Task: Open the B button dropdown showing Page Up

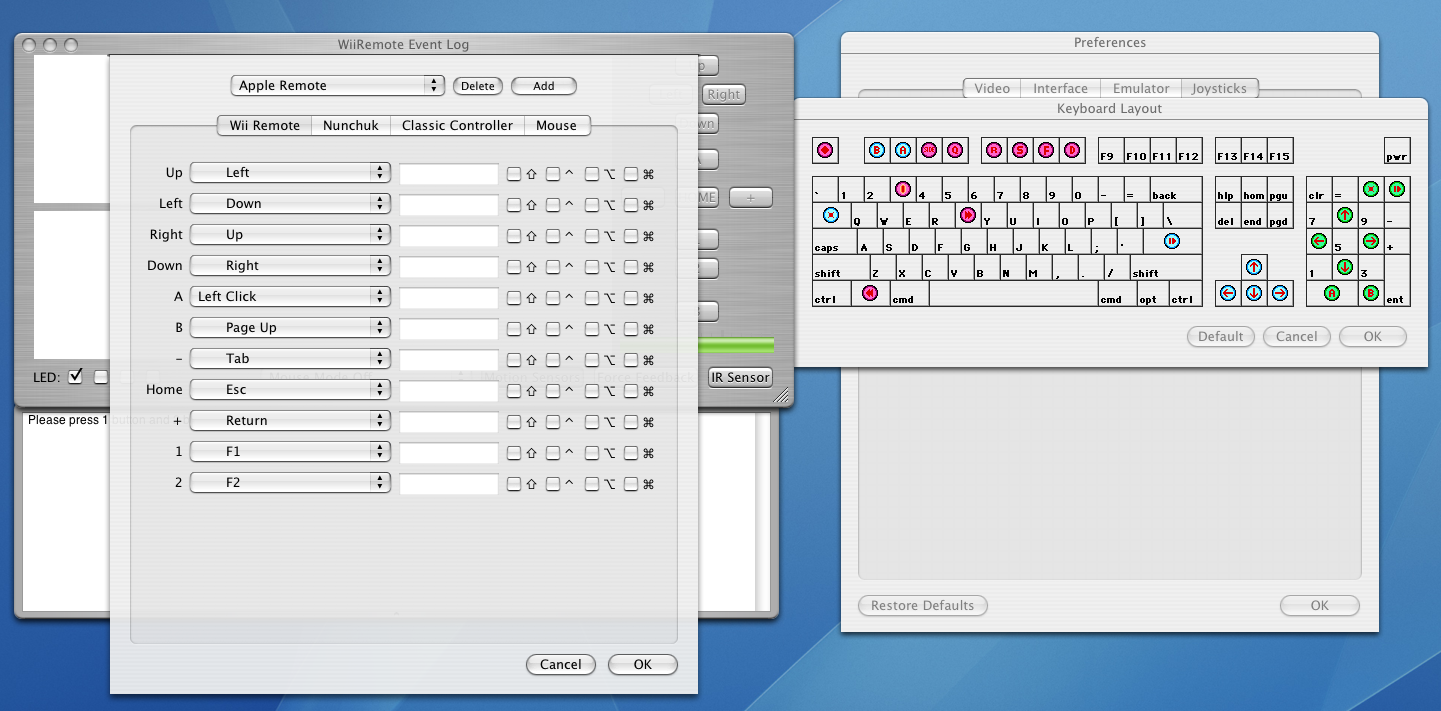Action: [x=290, y=328]
